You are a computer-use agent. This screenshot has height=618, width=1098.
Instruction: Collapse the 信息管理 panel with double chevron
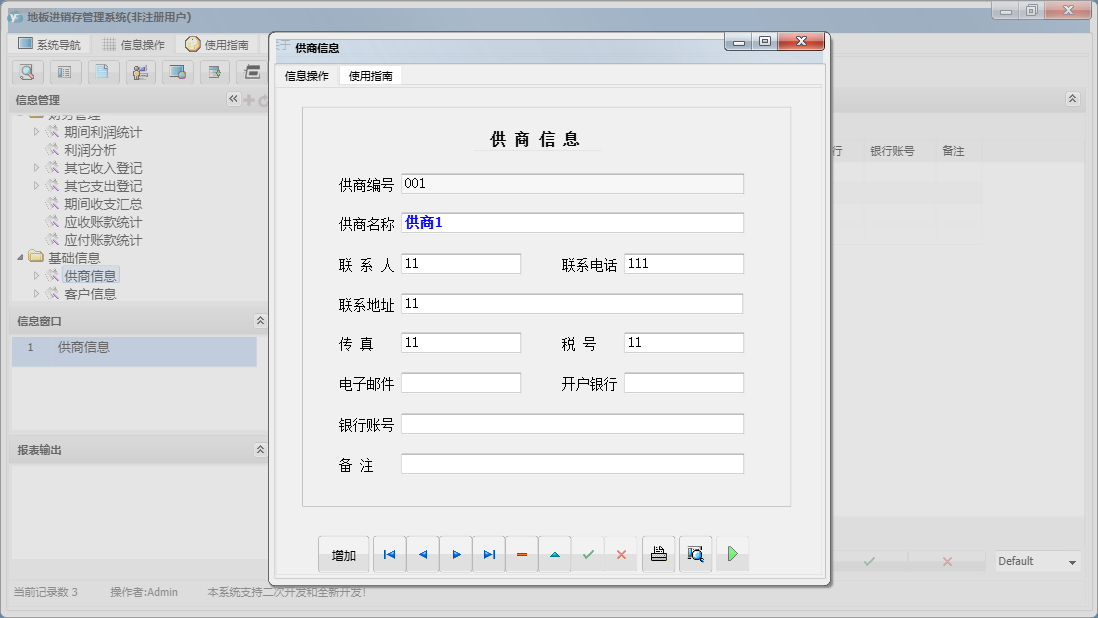(233, 99)
